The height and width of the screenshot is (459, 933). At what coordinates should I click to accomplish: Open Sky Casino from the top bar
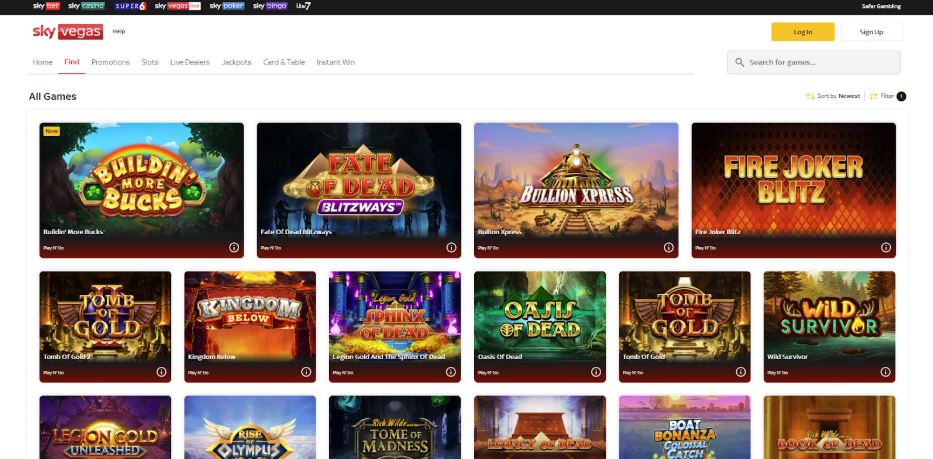86,6
